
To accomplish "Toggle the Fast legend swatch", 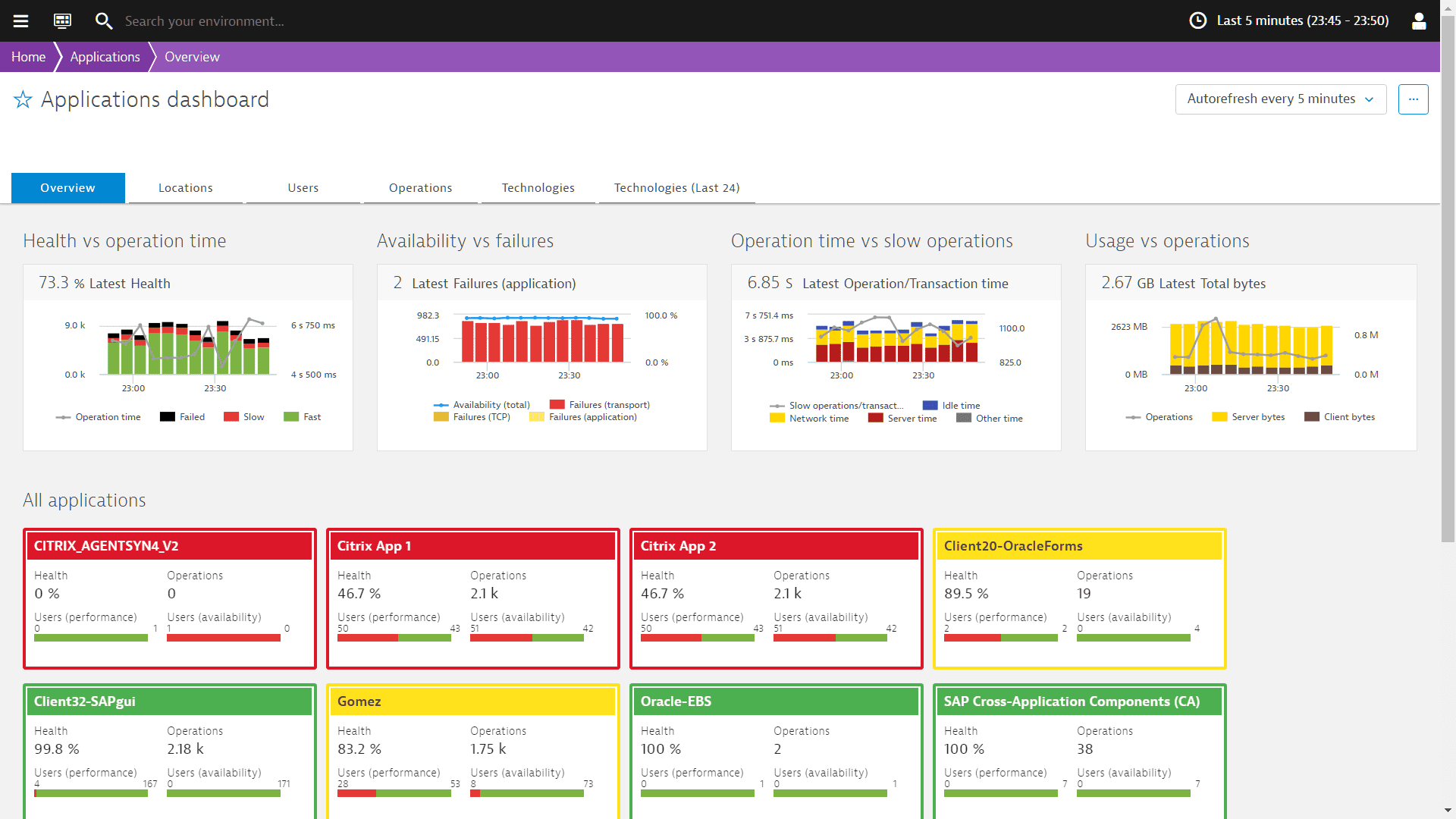I will (291, 417).
